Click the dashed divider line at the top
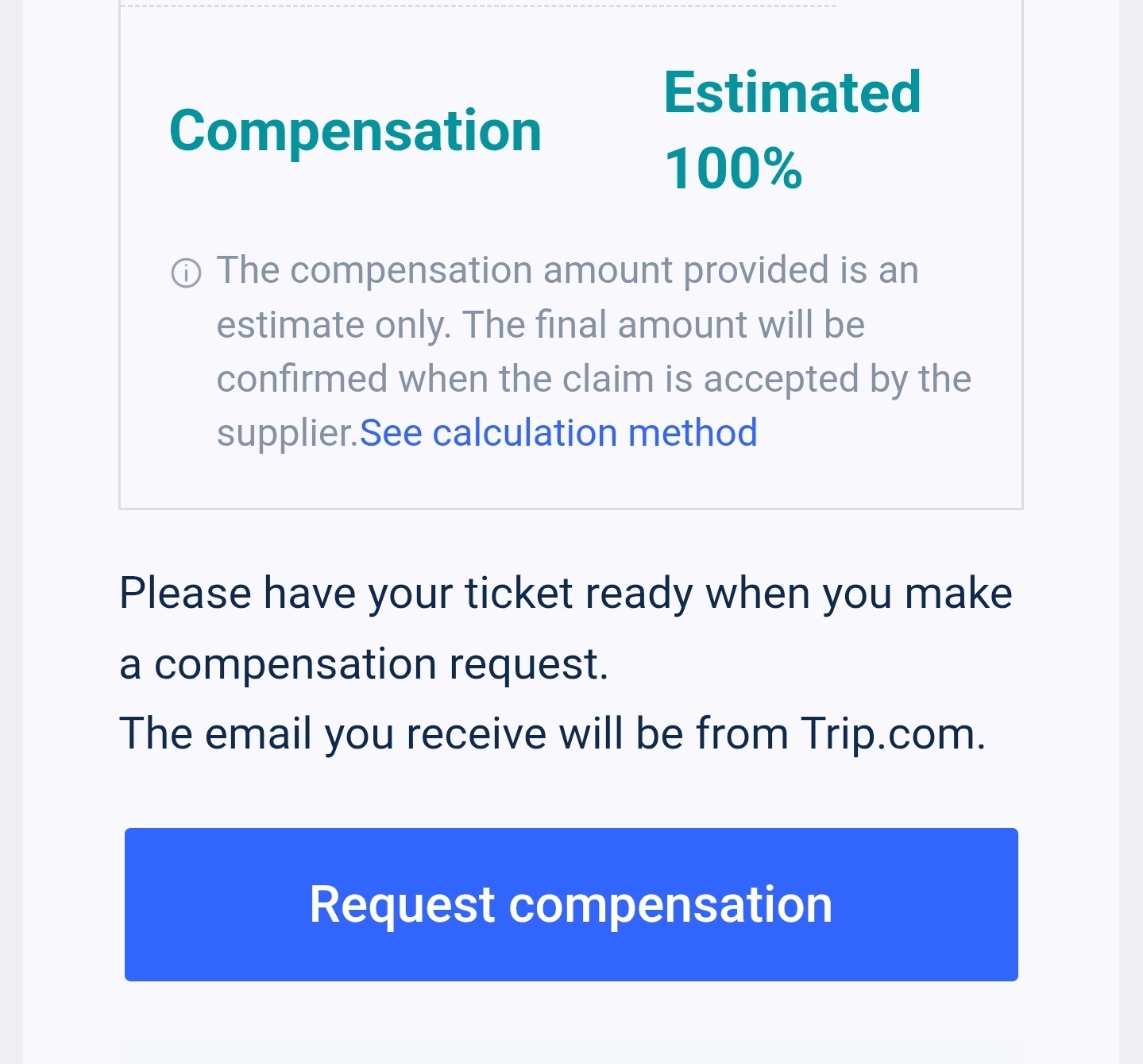 click(x=477, y=6)
